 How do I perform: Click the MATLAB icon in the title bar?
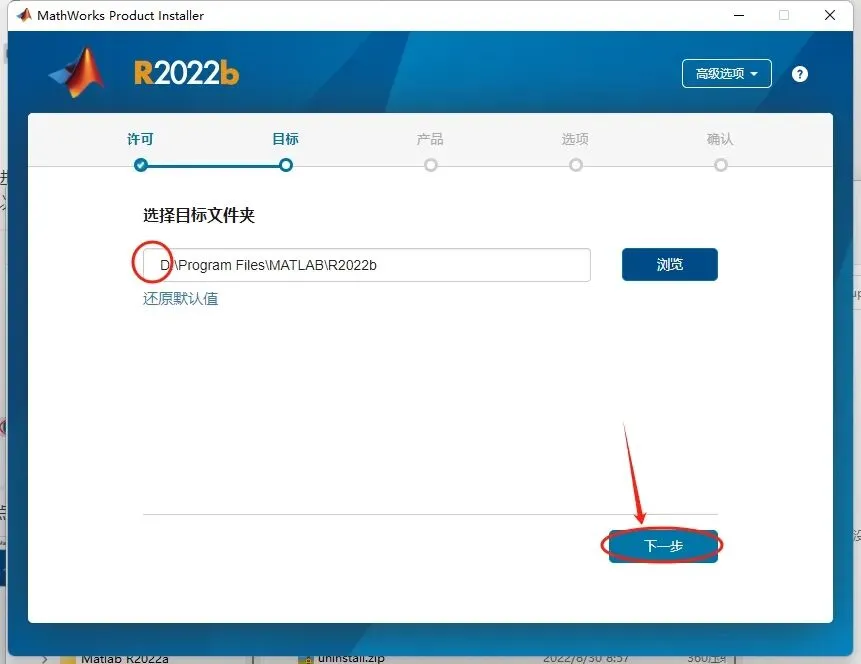(x=24, y=15)
